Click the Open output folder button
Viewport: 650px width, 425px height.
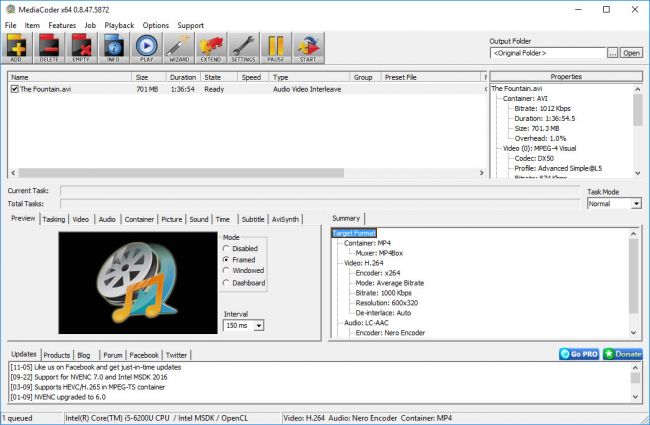pos(631,53)
